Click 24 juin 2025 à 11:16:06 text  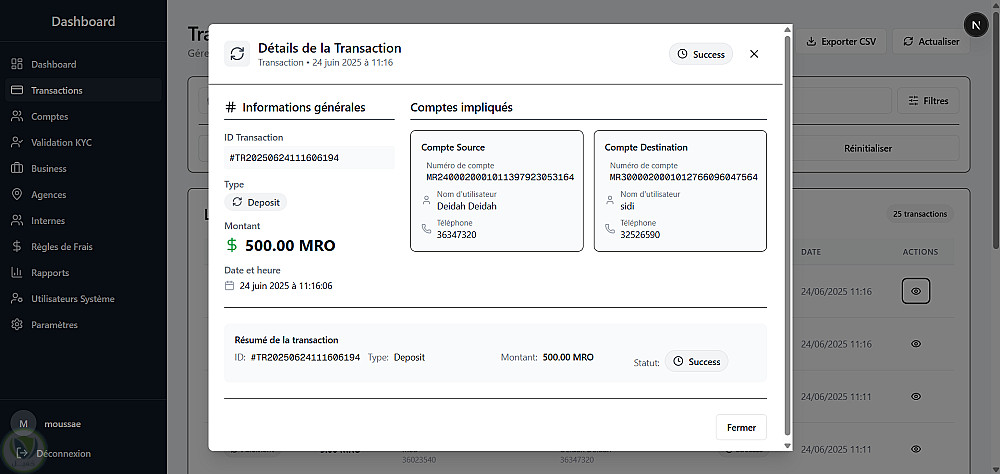286,286
